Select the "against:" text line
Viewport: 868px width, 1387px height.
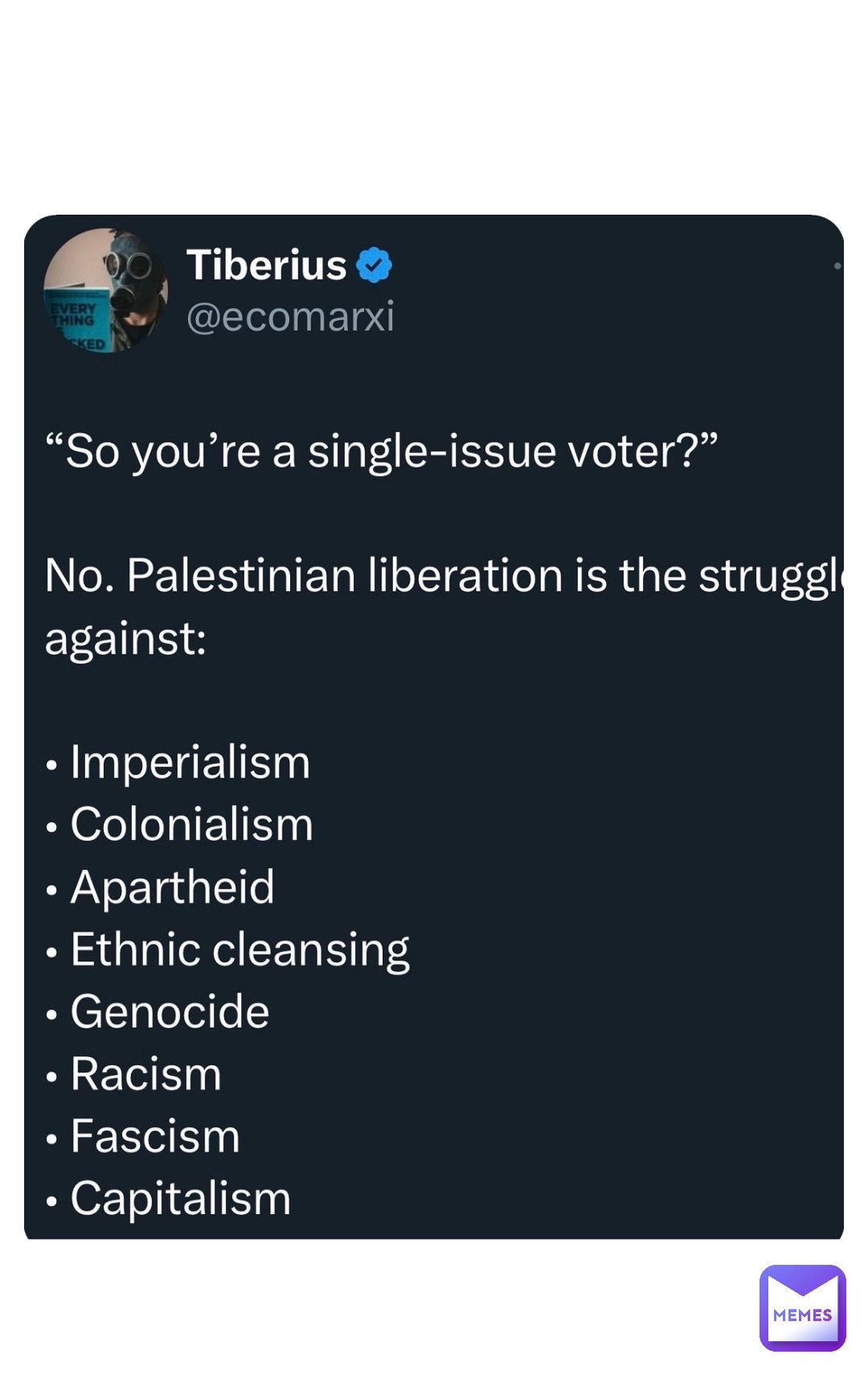coord(126,640)
